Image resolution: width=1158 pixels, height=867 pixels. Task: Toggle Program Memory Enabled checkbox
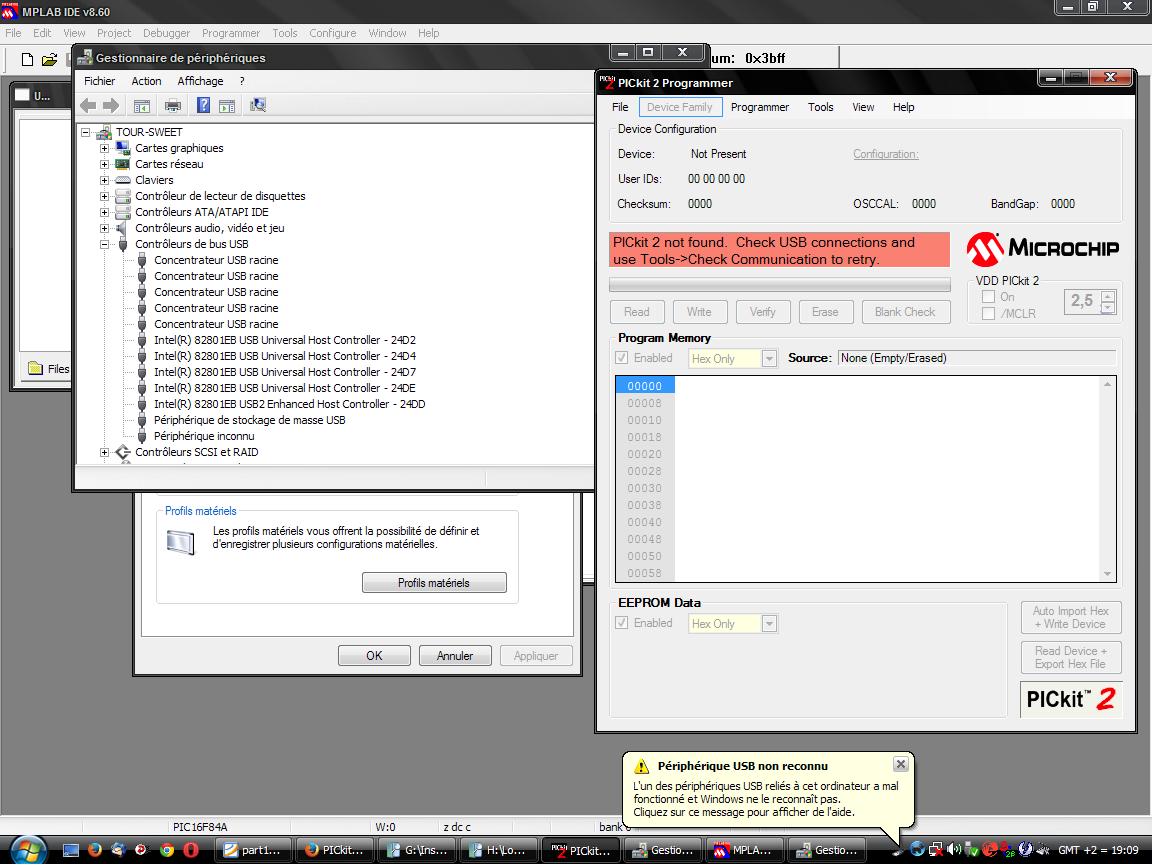[622, 359]
